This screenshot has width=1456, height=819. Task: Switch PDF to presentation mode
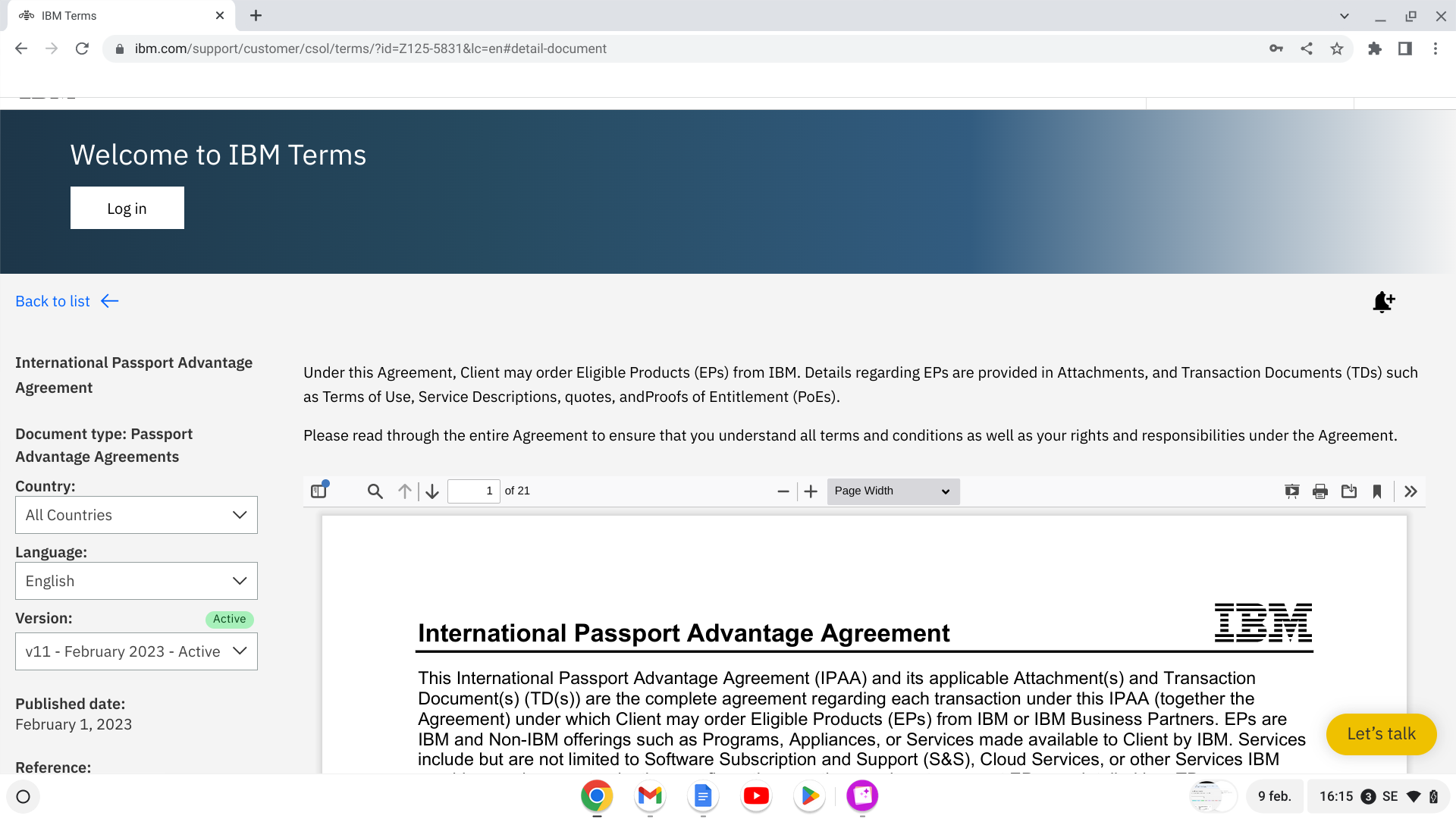(1292, 491)
